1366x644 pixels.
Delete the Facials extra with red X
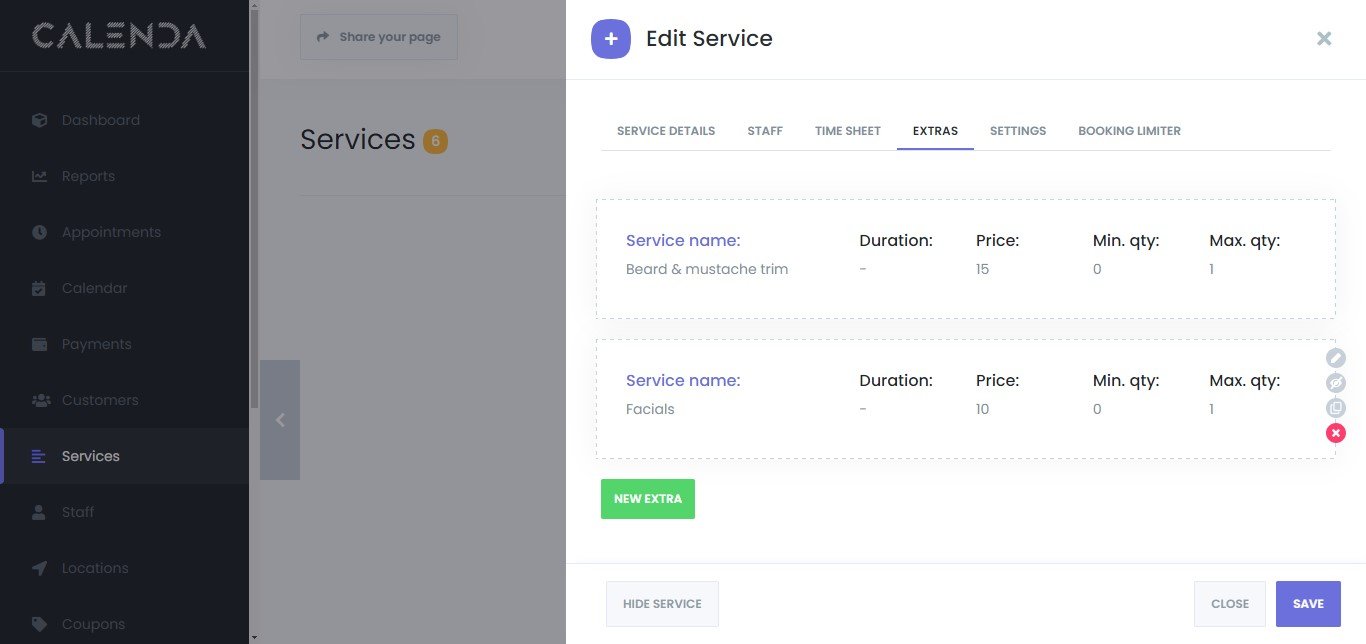1336,433
